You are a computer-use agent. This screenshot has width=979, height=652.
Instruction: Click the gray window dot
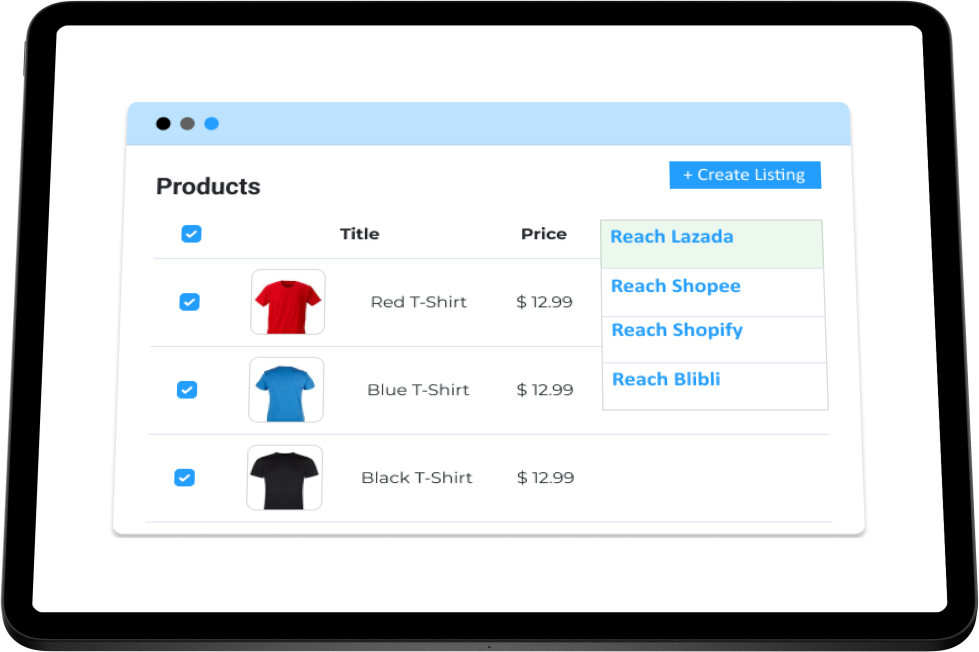(187, 124)
